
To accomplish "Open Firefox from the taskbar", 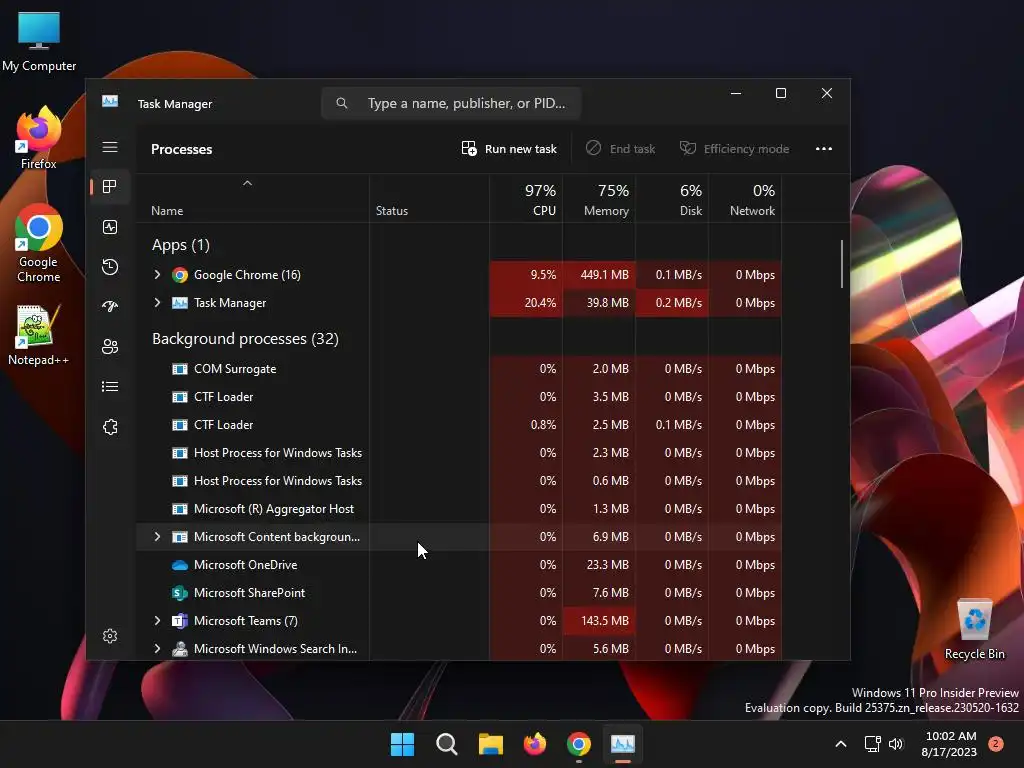I will coord(535,744).
